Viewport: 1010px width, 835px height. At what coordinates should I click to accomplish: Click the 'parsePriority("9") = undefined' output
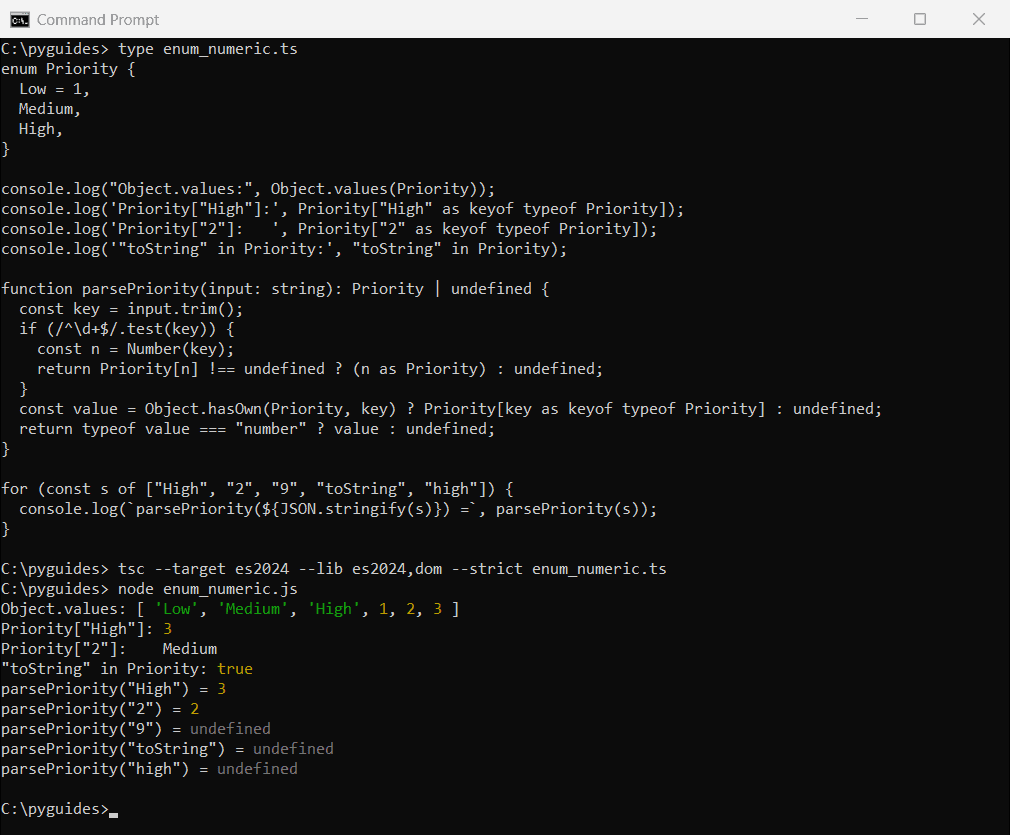[x=135, y=729]
